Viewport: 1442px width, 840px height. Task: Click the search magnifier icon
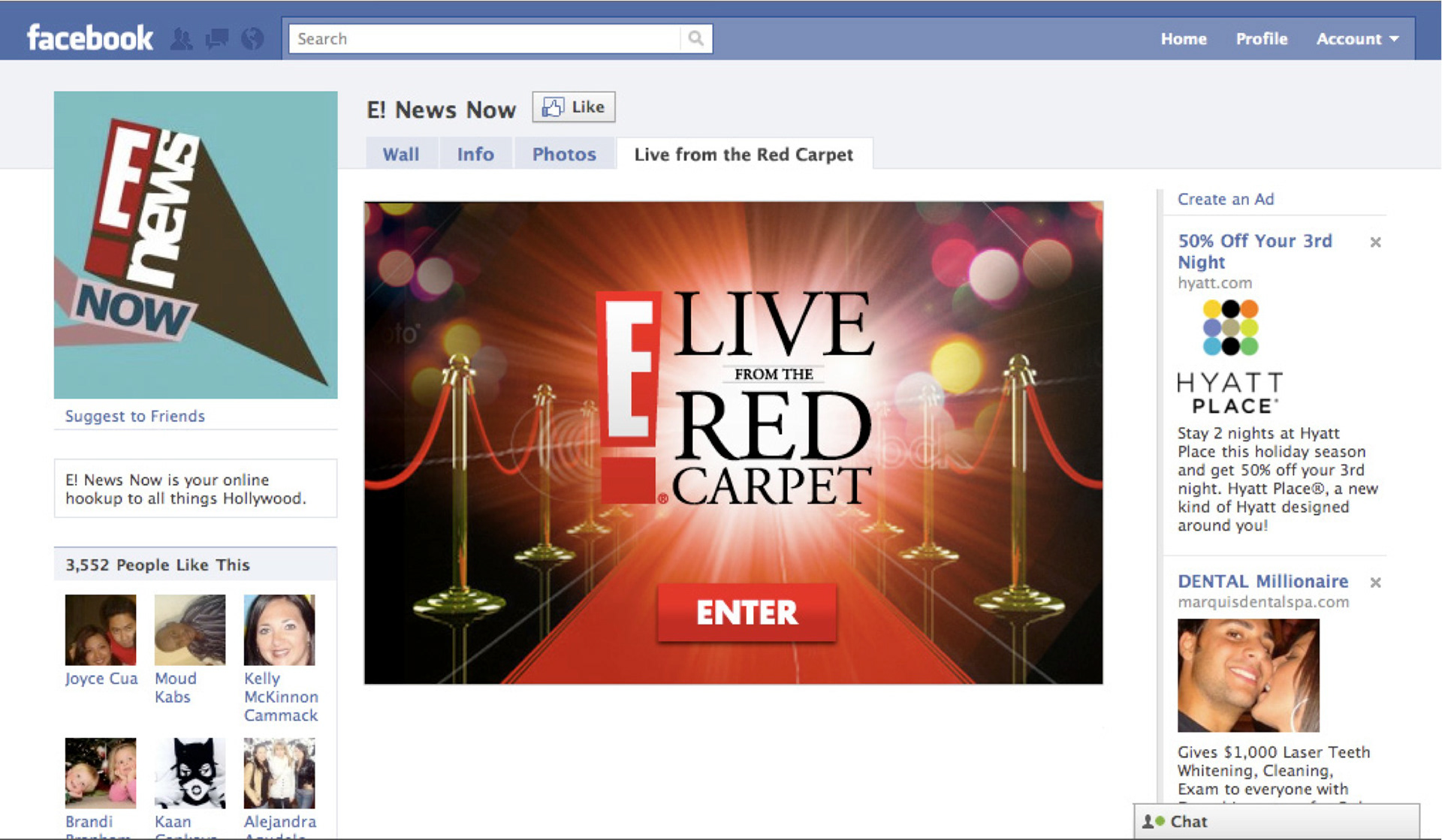click(696, 38)
